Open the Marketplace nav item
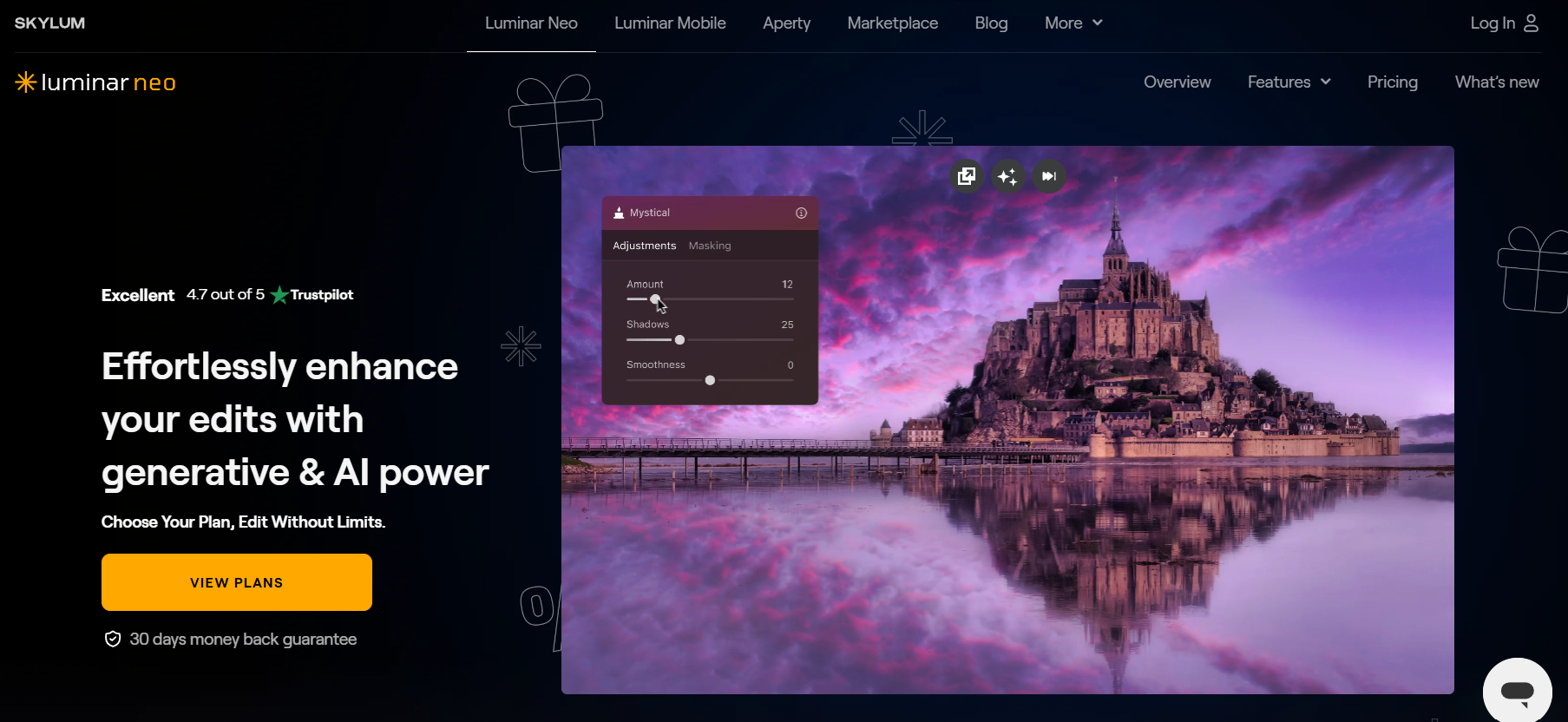 pyautogui.click(x=892, y=23)
